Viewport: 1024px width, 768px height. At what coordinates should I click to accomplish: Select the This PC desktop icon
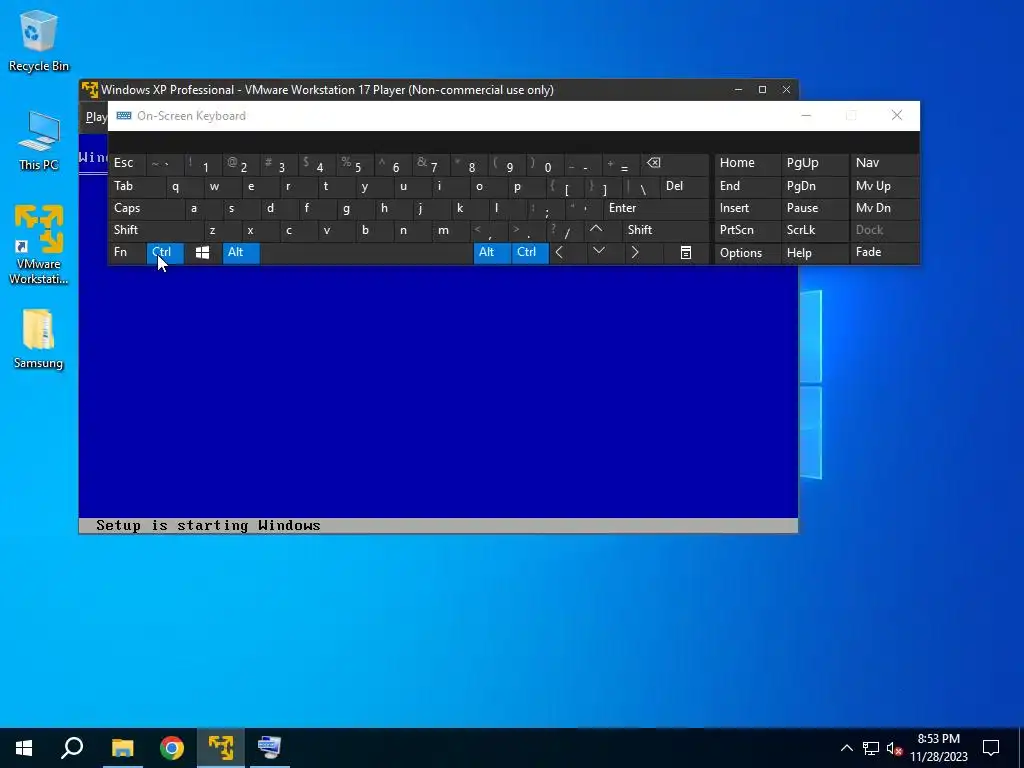39,140
